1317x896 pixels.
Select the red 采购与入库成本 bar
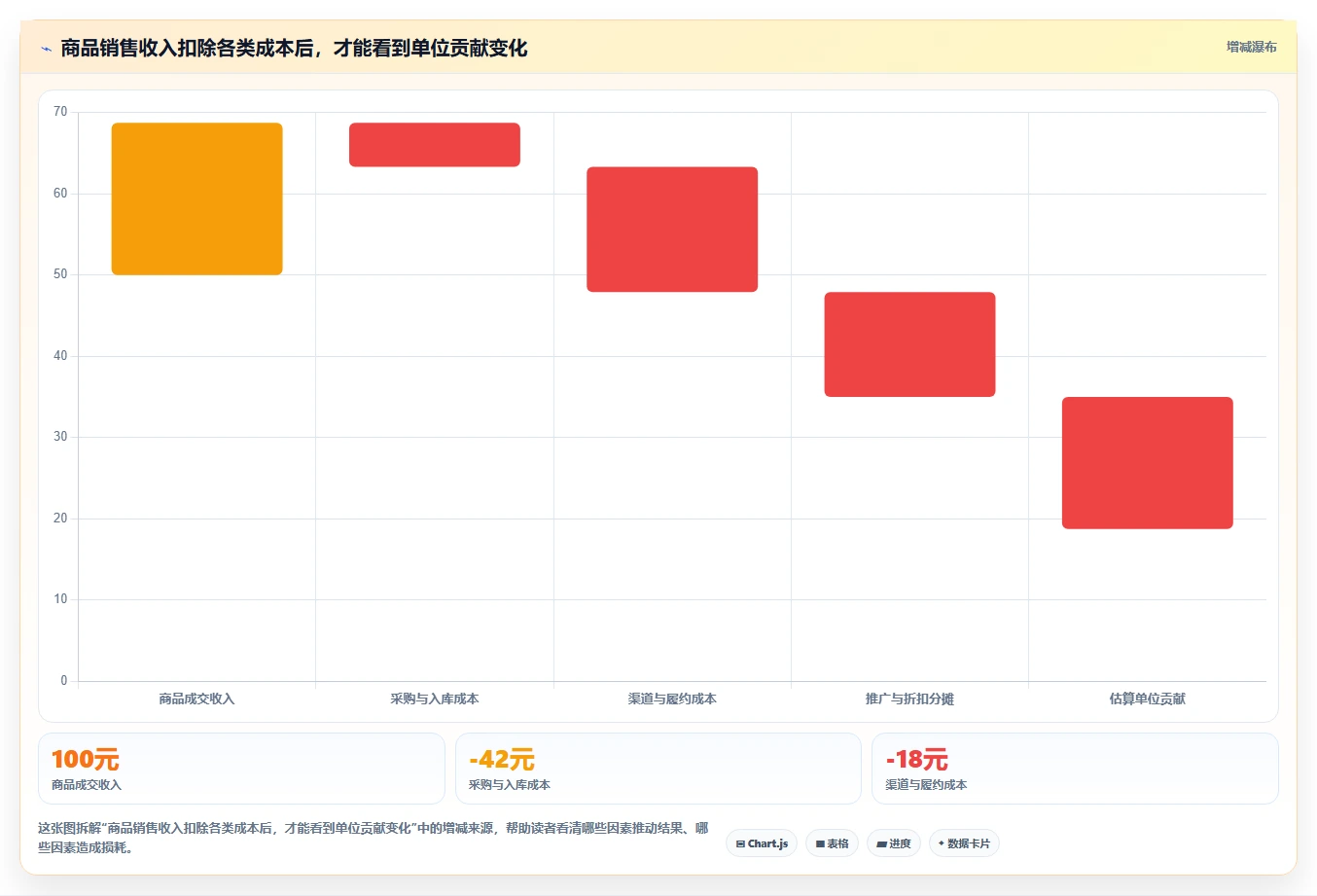tap(435, 145)
